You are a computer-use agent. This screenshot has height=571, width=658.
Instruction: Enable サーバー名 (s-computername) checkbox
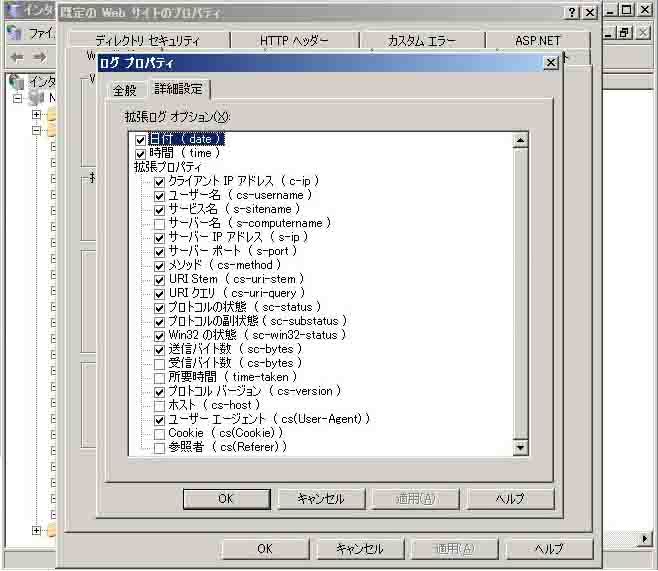tap(159, 224)
